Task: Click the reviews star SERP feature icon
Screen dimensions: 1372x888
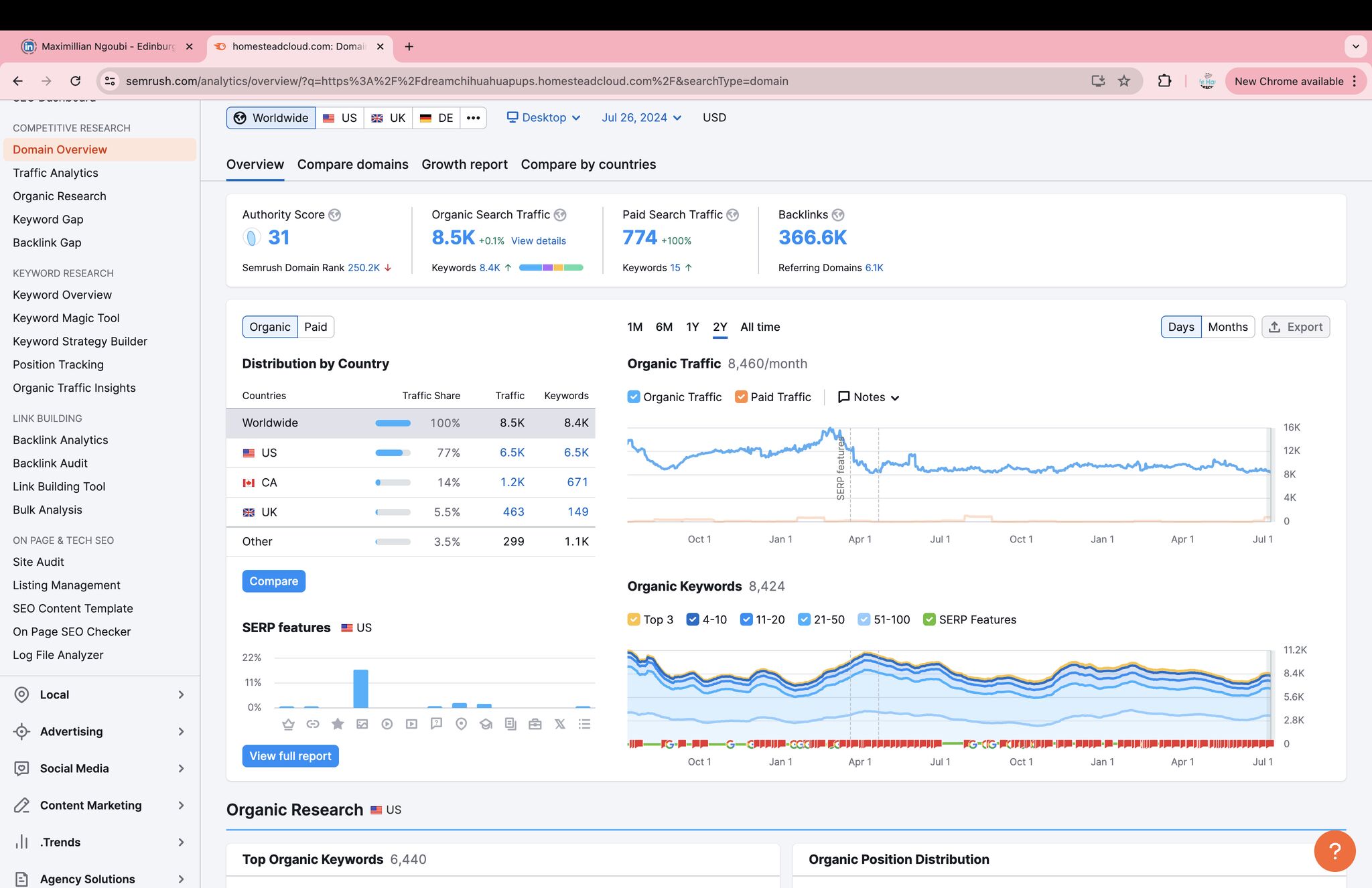Action: pos(338,724)
